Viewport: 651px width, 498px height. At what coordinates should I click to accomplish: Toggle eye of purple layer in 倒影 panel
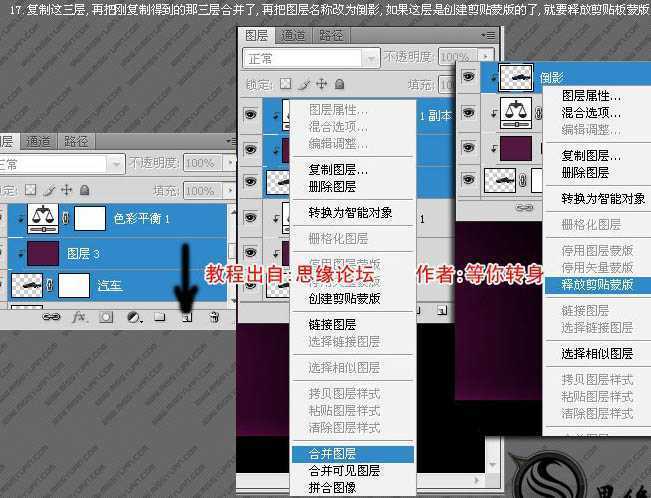pyautogui.click(x=469, y=147)
